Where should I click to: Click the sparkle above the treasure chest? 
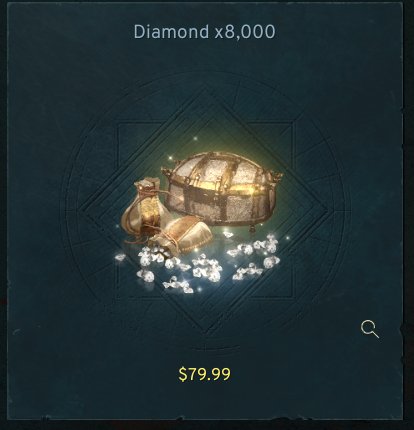196,138
